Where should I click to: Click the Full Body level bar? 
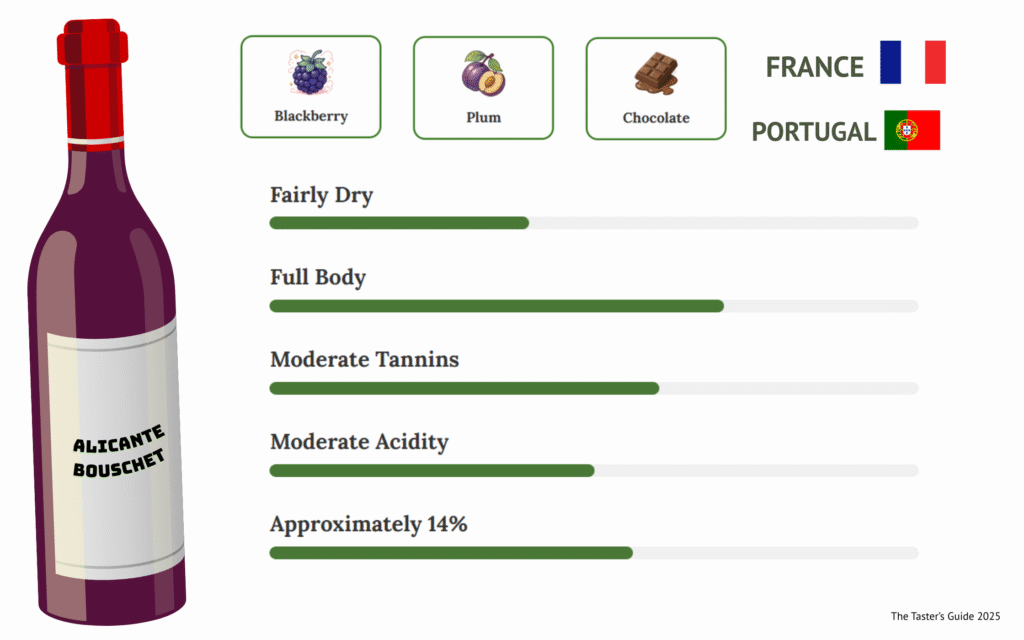593,306
